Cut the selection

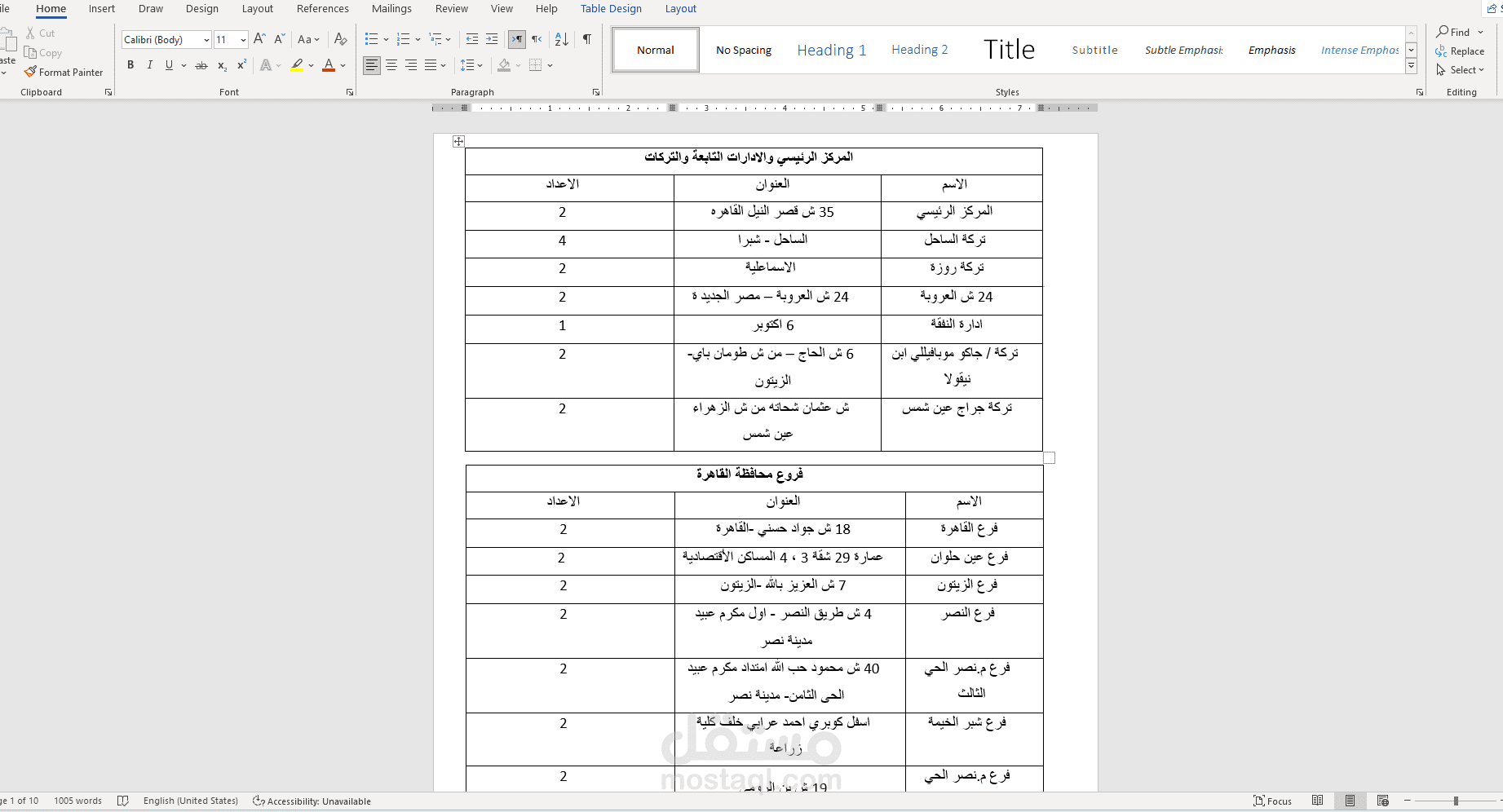point(41,33)
